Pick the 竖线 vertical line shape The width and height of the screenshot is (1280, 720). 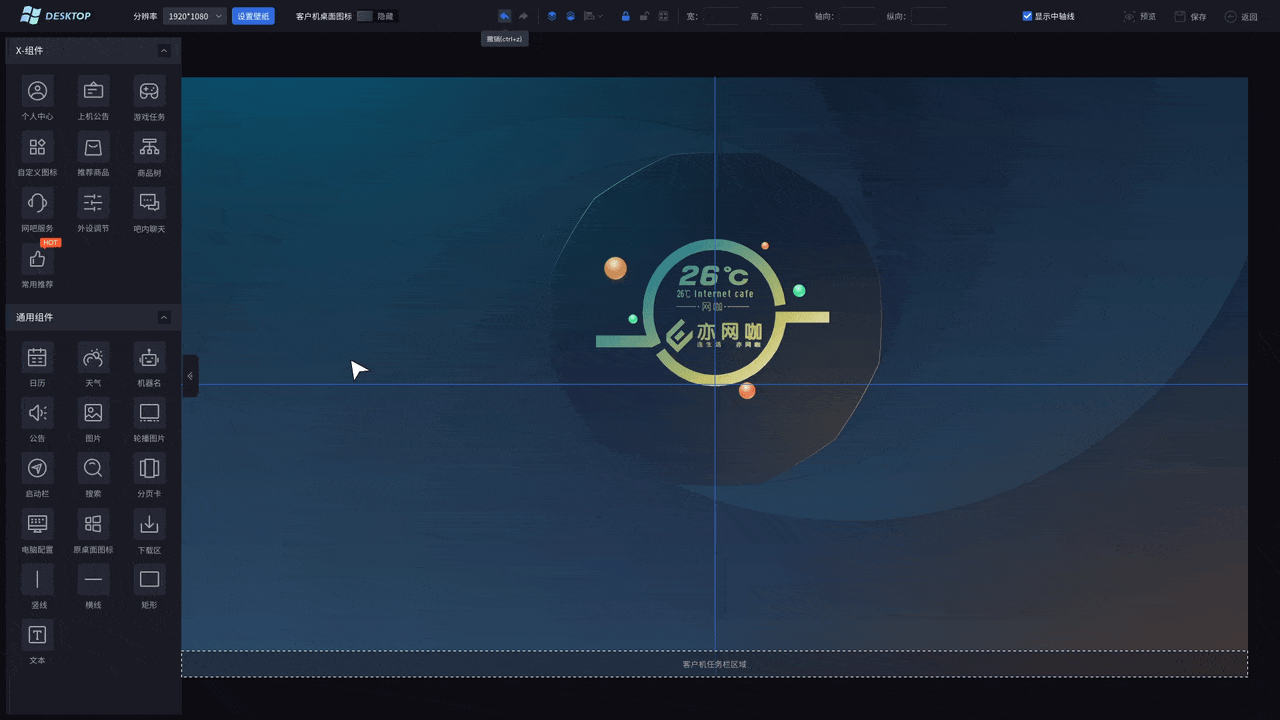pos(37,579)
